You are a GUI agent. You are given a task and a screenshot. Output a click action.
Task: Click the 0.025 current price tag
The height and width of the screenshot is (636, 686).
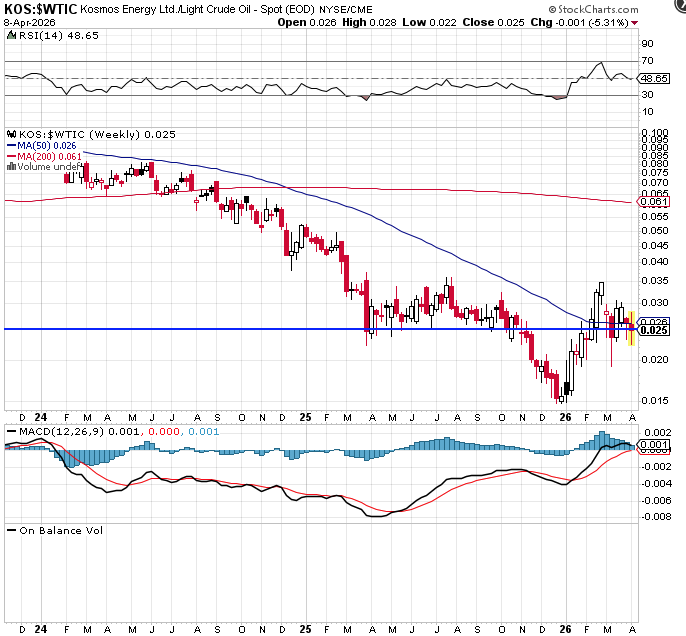653,331
